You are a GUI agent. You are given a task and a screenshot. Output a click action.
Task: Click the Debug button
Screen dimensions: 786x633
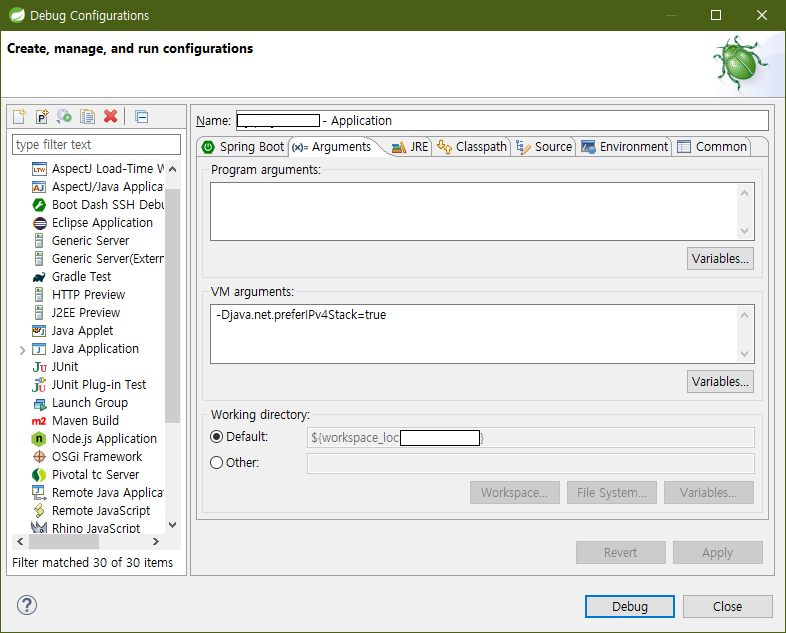click(630, 606)
